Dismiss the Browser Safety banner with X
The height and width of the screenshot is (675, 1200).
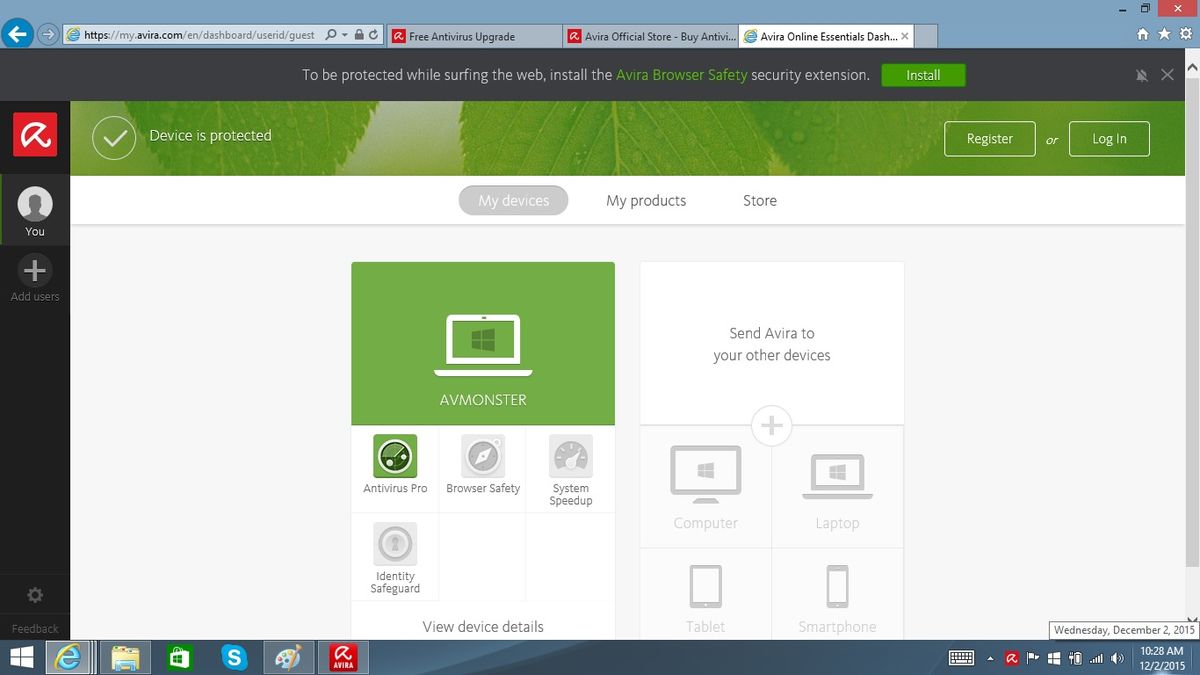(1167, 75)
